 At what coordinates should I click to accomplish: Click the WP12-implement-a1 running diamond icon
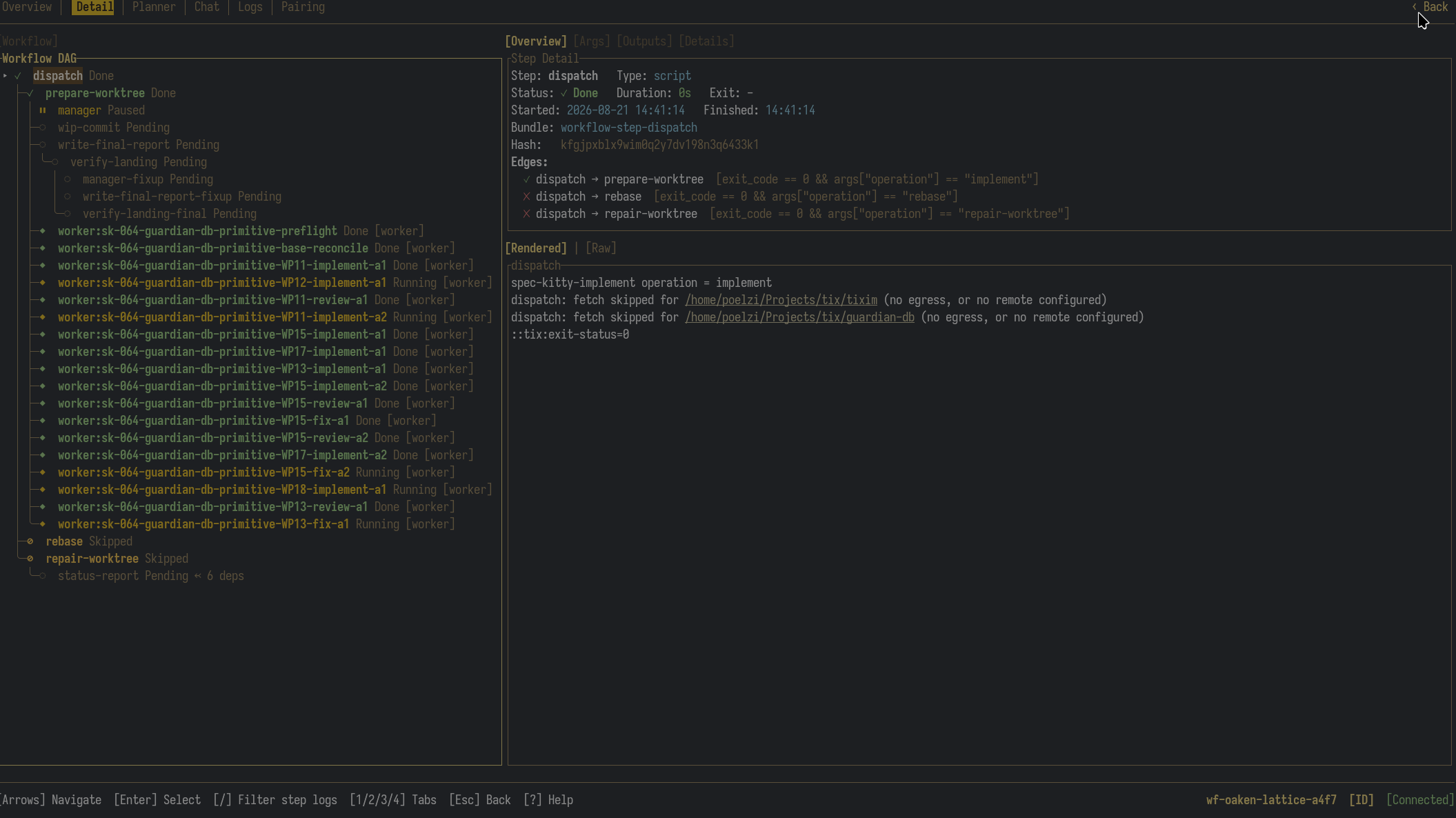tap(43, 283)
